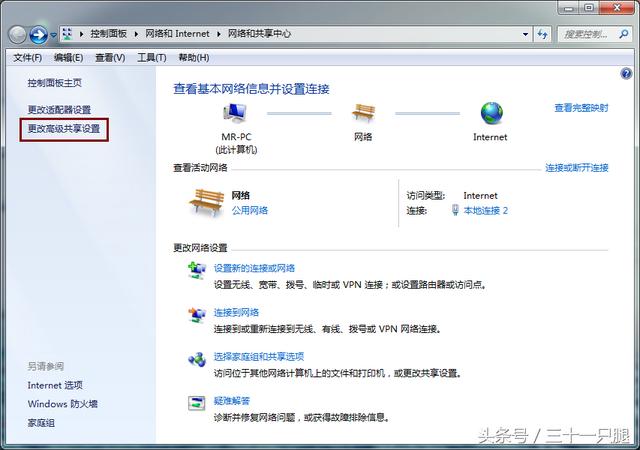Open 本地连接 2 connection link

486,211
